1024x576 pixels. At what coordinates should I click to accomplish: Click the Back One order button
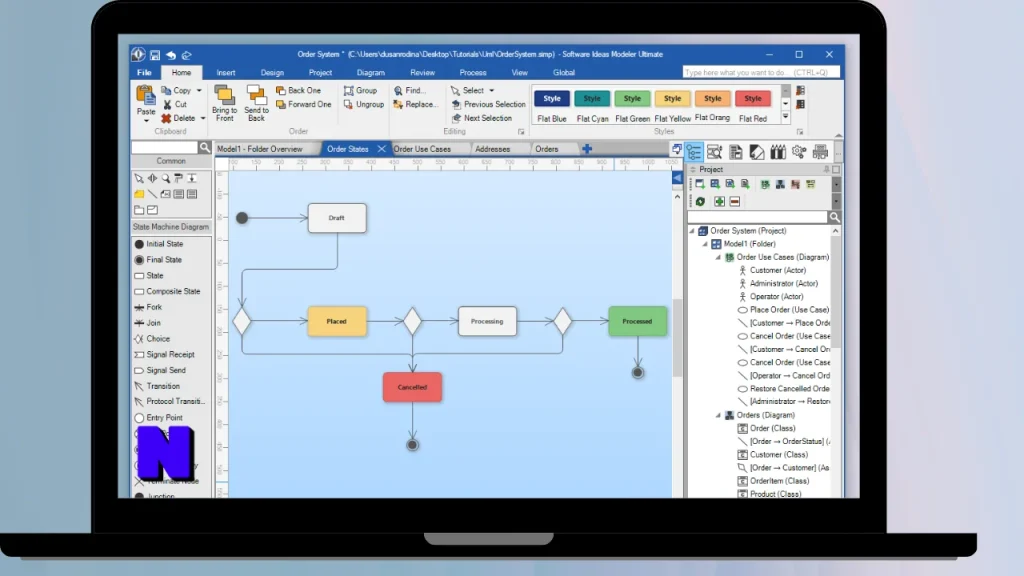coord(298,91)
